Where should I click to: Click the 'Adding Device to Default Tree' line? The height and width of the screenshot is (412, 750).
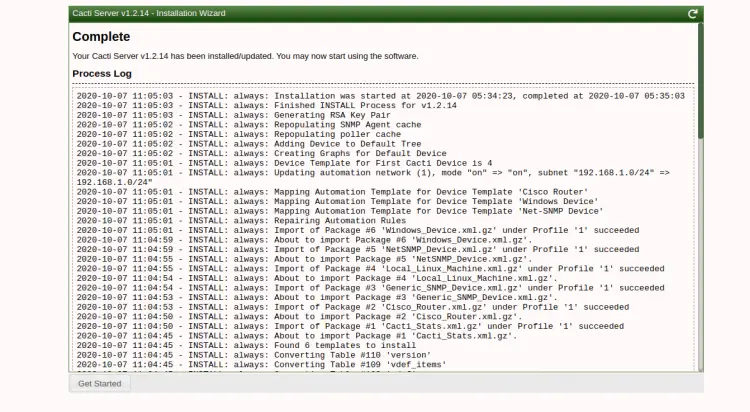(249, 144)
